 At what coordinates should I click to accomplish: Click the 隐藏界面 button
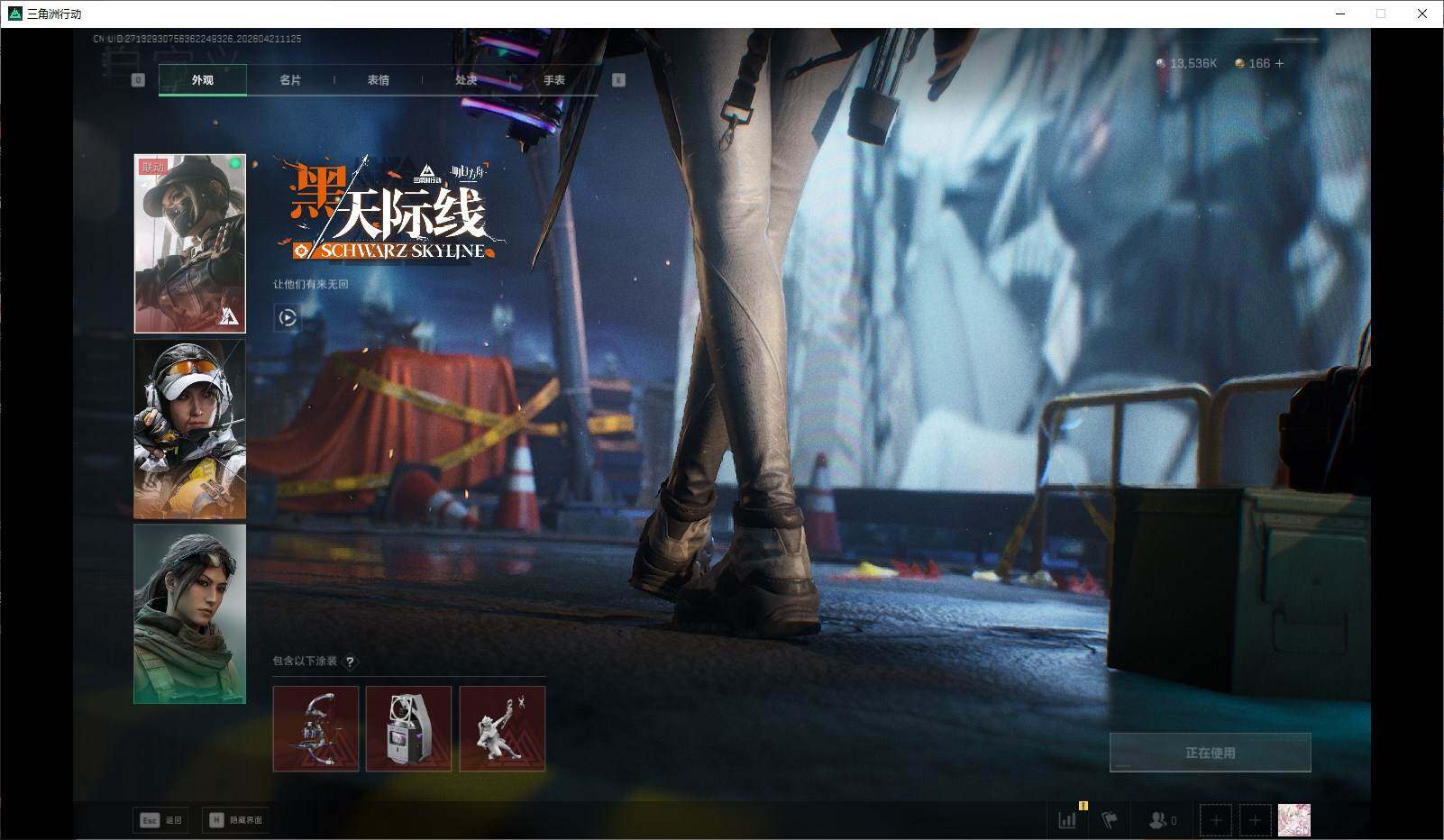tap(235, 820)
